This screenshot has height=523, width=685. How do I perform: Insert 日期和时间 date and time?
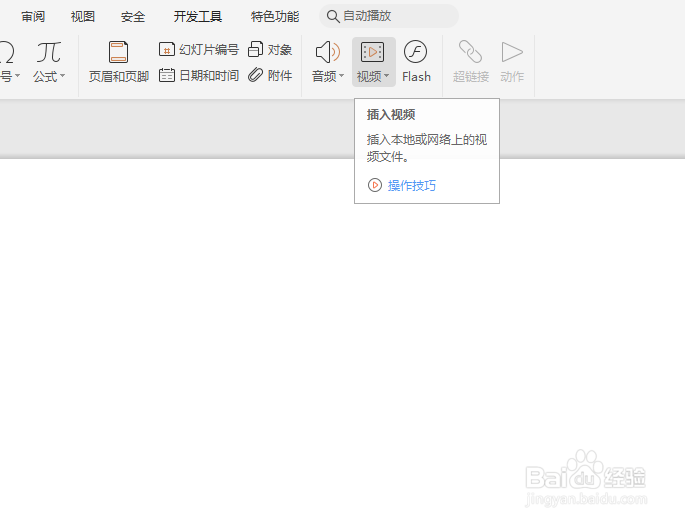tap(199, 76)
